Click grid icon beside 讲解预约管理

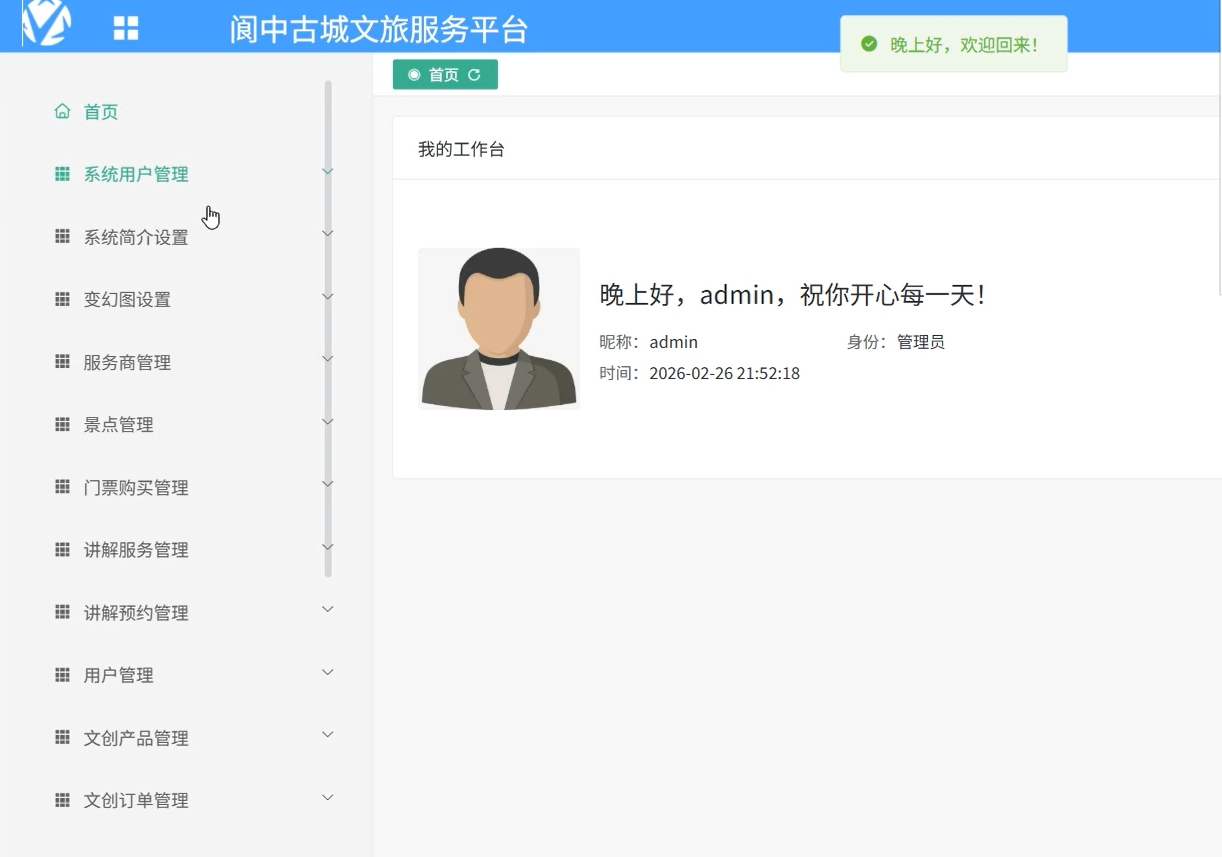[62, 612]
